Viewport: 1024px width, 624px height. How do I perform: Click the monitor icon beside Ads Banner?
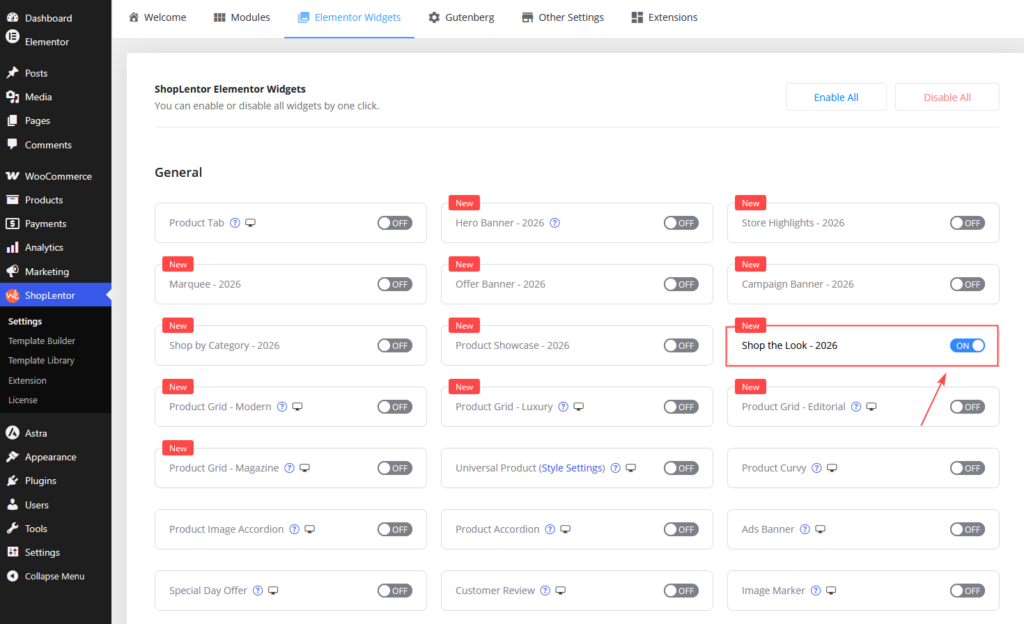pyautogui.click(x=820, y=529)
